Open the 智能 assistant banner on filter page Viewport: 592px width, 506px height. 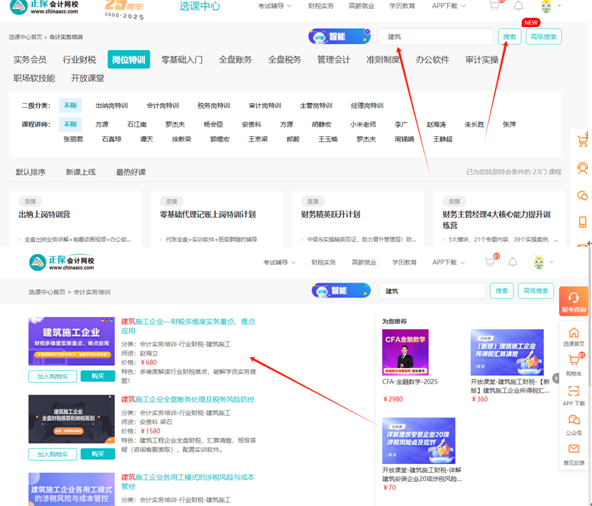(339, 37)
